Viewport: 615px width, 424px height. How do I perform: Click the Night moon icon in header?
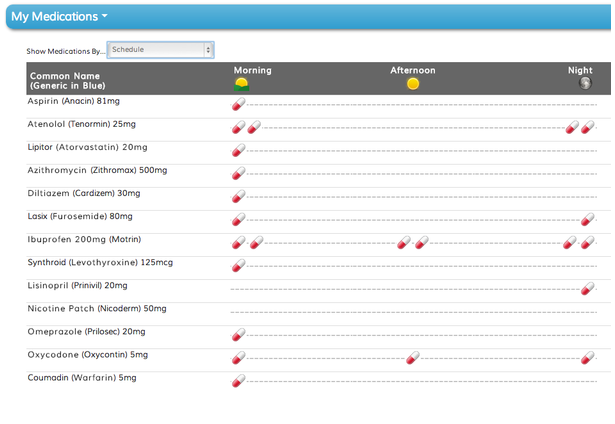pos(585,83)
